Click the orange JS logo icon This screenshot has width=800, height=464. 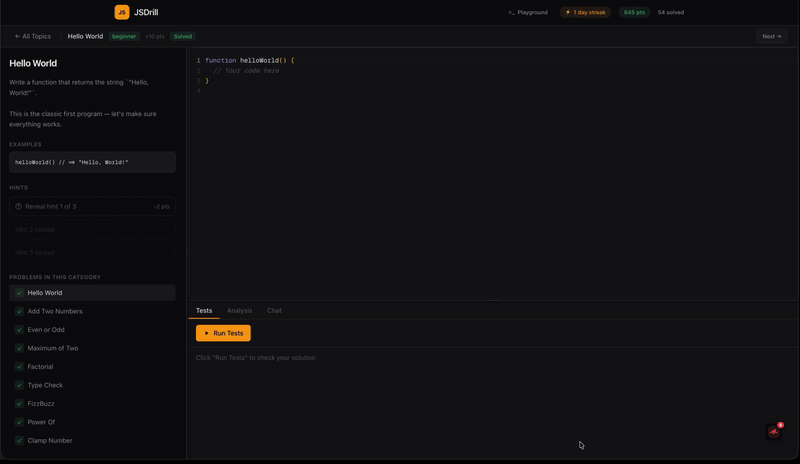click(122, 12)
